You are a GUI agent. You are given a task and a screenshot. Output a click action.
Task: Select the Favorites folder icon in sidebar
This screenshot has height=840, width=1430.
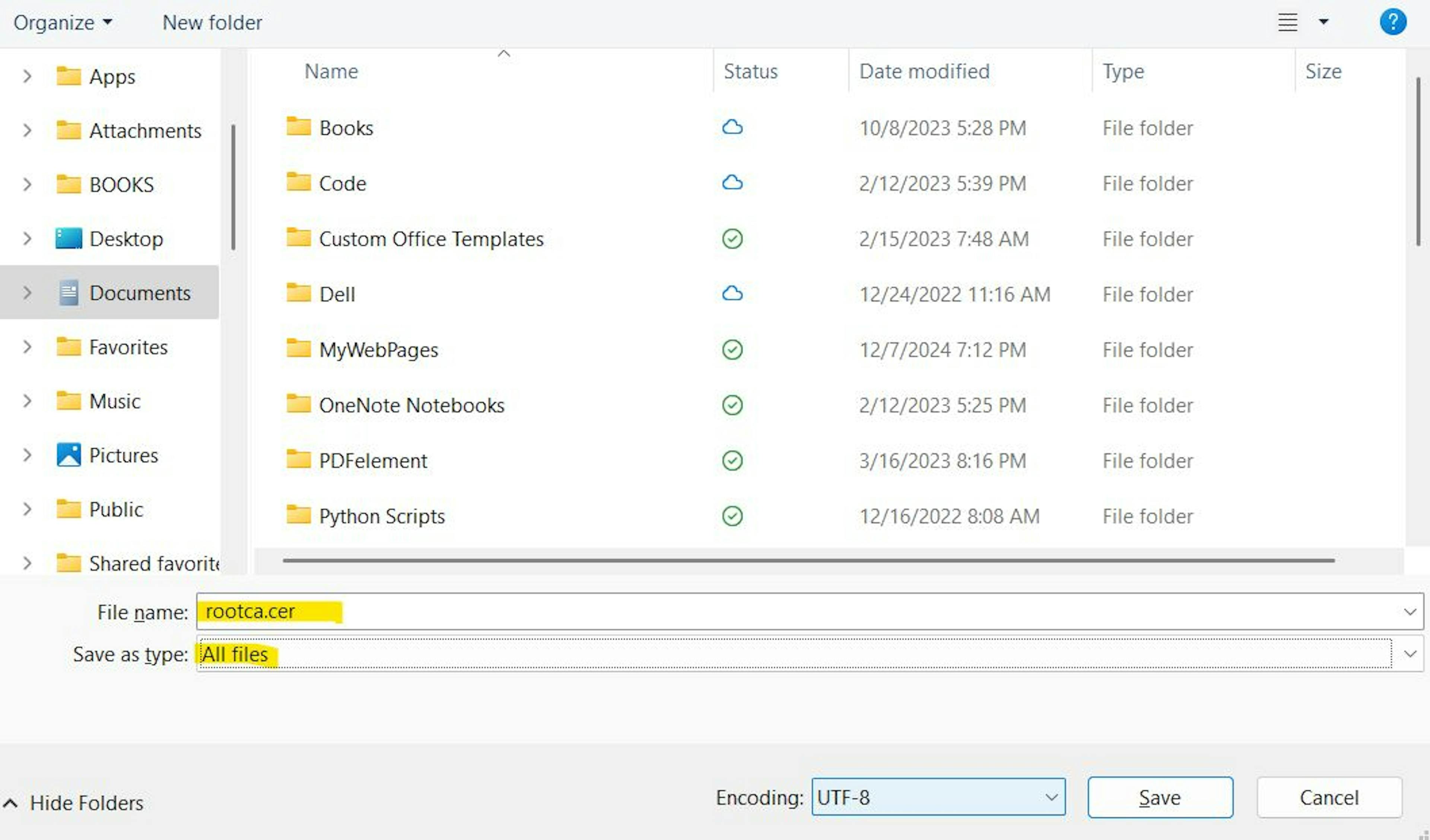[x=69, y=347]
